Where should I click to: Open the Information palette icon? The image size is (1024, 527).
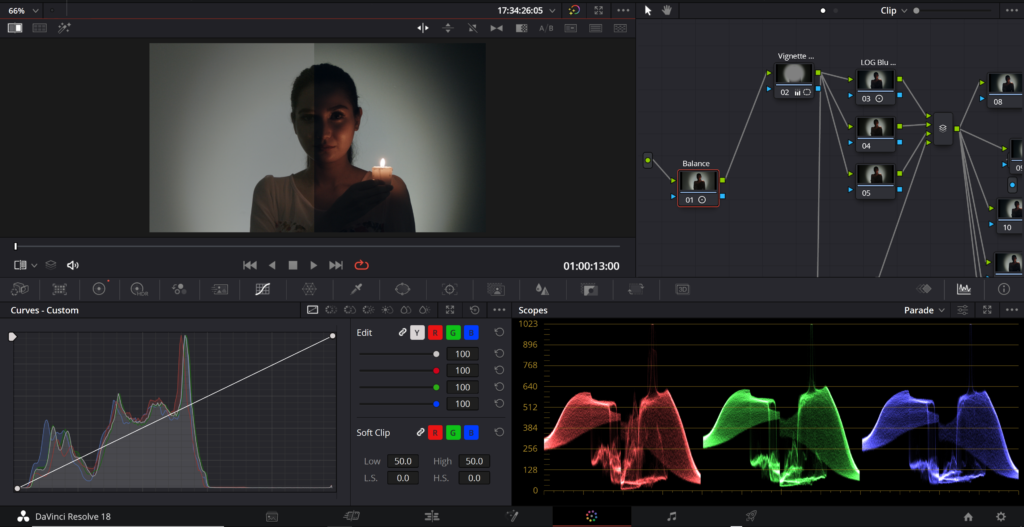pos(1004,289)
